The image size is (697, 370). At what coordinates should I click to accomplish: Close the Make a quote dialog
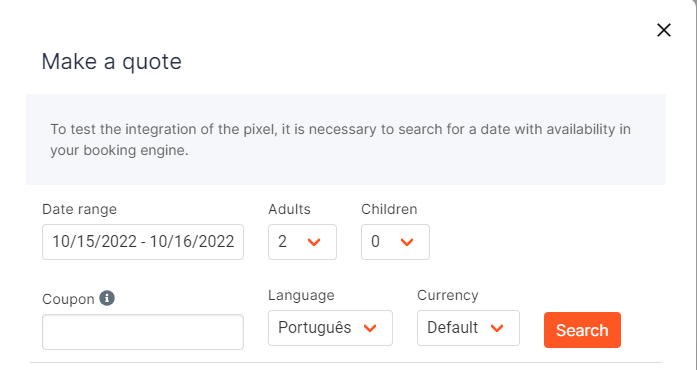tap(664, 30)
